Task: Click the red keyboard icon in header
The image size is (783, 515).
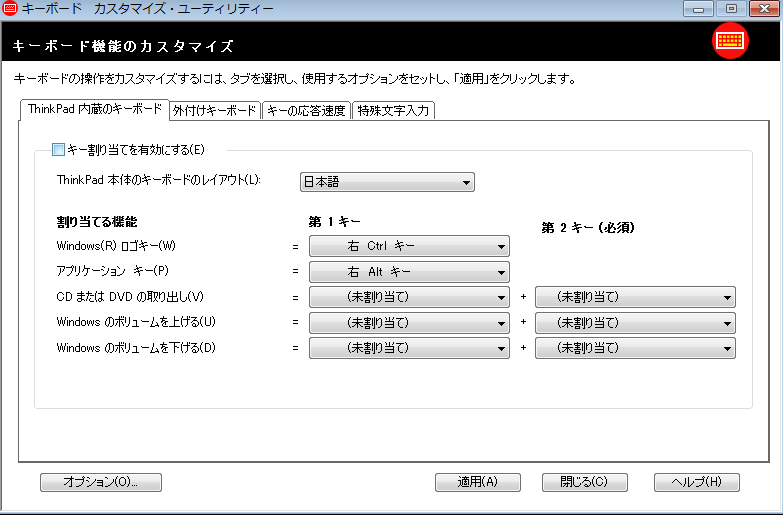Action: click(730, 40)
